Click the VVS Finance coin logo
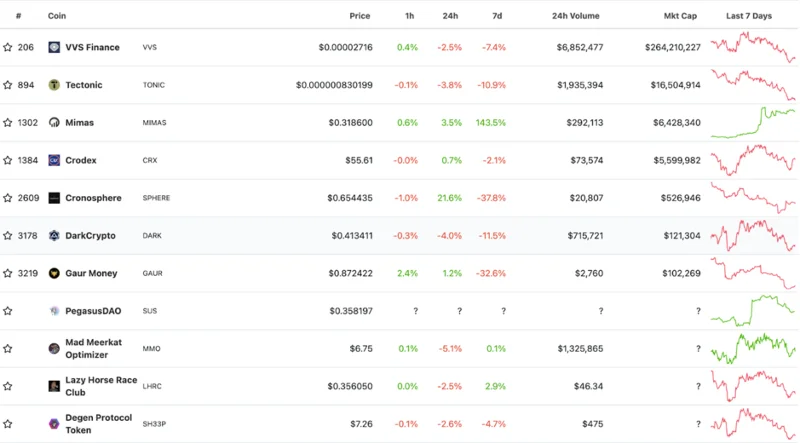This screenshot has height=443, width=800. [x=54, y=47]
